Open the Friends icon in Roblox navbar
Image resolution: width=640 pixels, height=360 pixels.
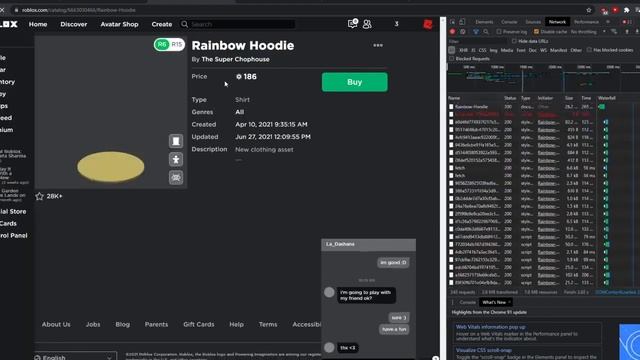coord(367,24)
